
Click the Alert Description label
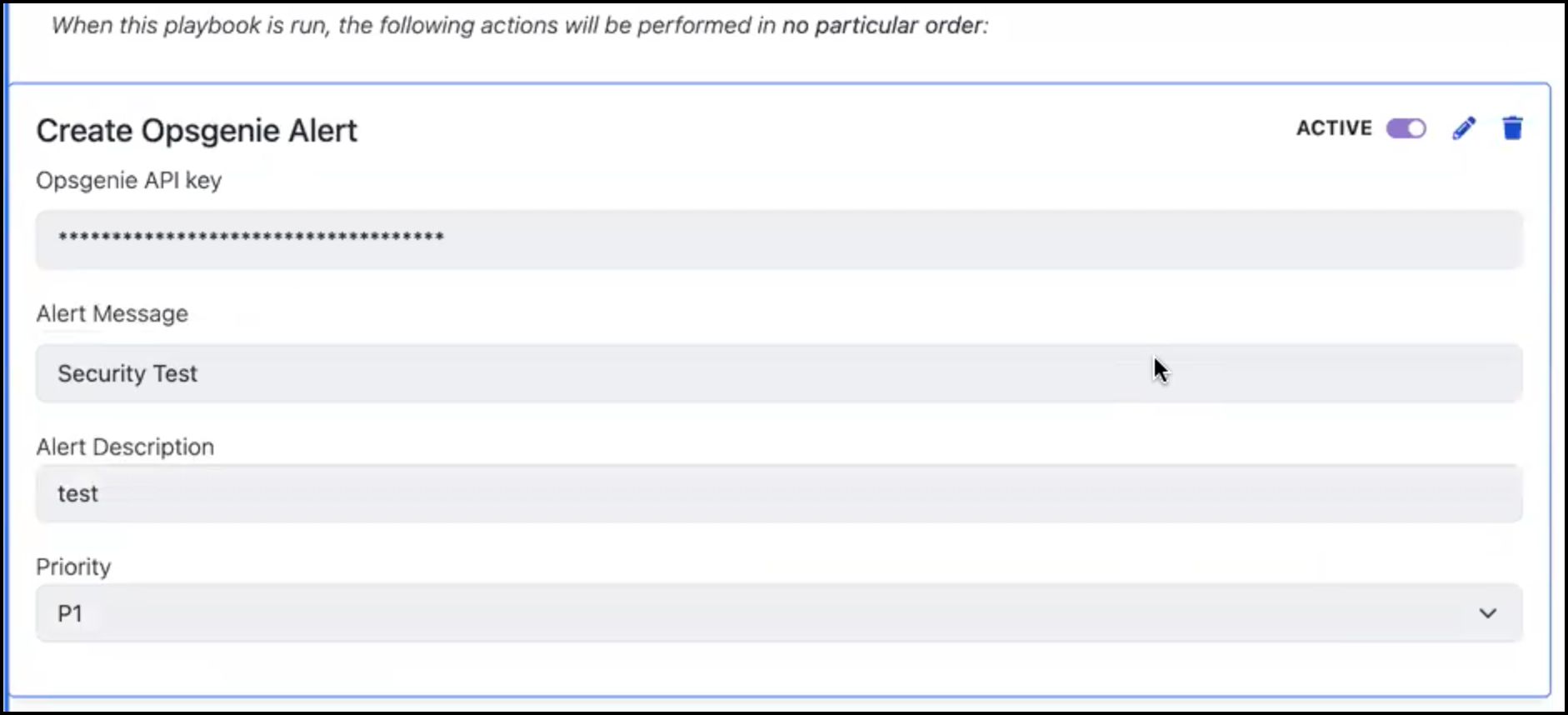(125, 447)
